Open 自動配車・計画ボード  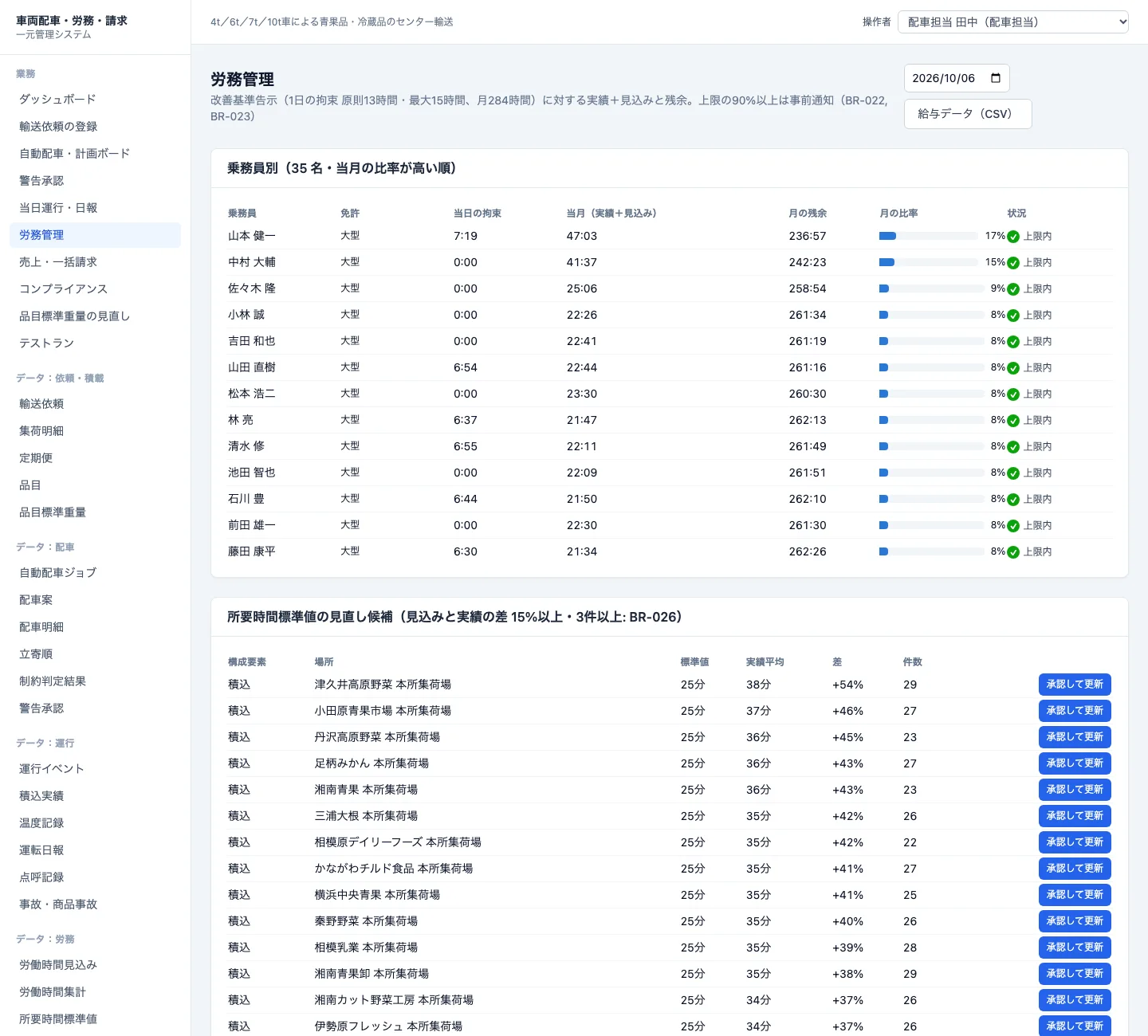tap(95, 154)
